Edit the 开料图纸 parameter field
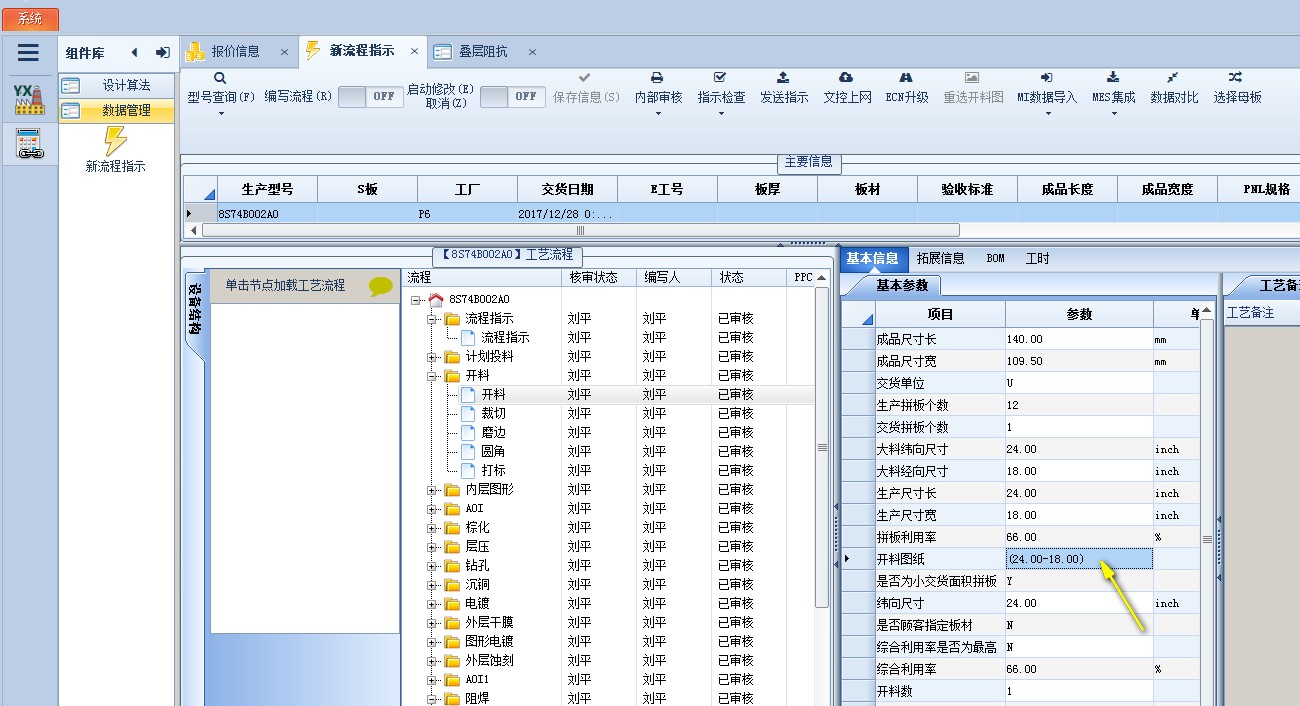 pos(1079,559)
